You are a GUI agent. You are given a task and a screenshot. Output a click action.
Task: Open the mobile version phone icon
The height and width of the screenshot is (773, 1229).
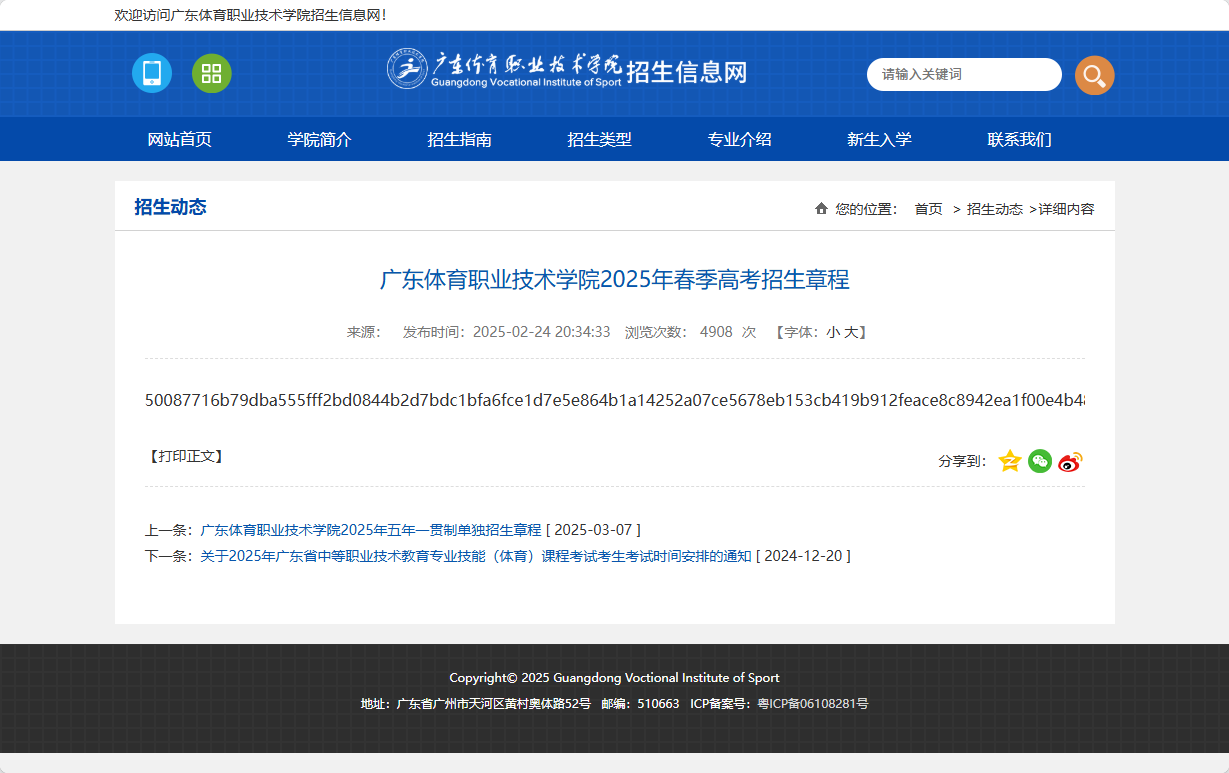(151, 73)
